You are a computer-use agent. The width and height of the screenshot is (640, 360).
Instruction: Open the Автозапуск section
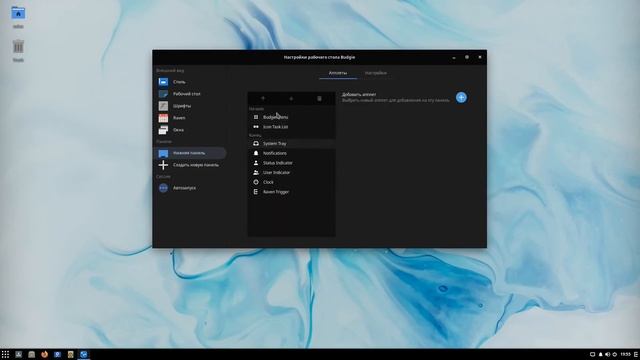coord(190,188)
